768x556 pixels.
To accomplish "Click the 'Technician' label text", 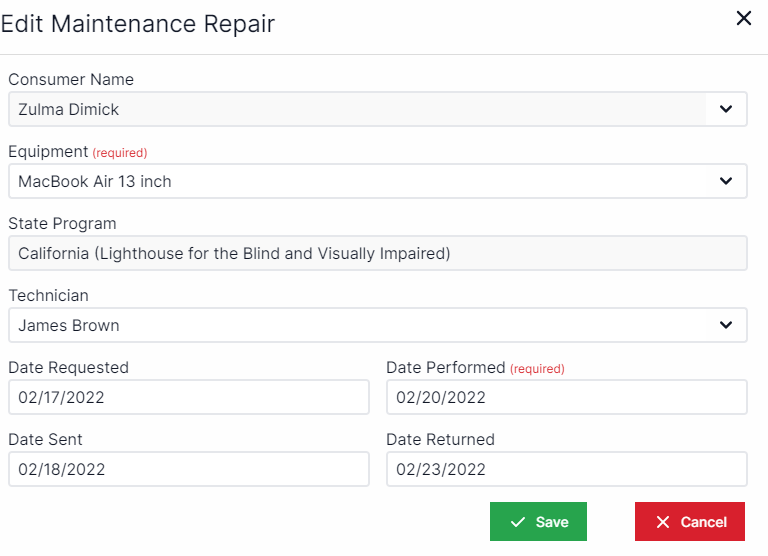I will tap(48, 296).
